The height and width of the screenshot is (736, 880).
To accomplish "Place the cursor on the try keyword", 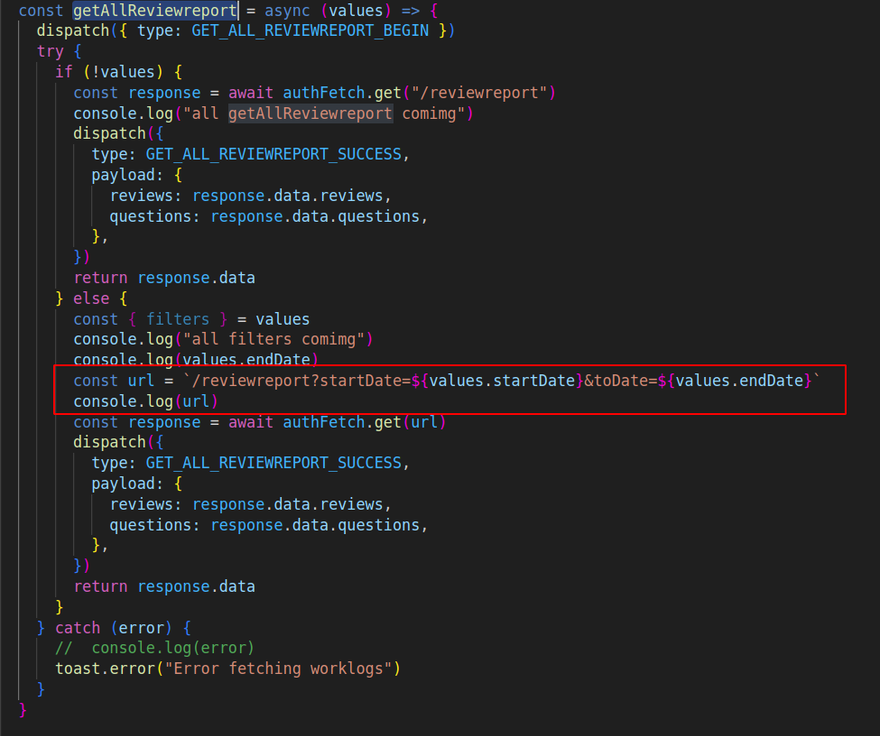I will pyautogui.click(x=50, y=51).
